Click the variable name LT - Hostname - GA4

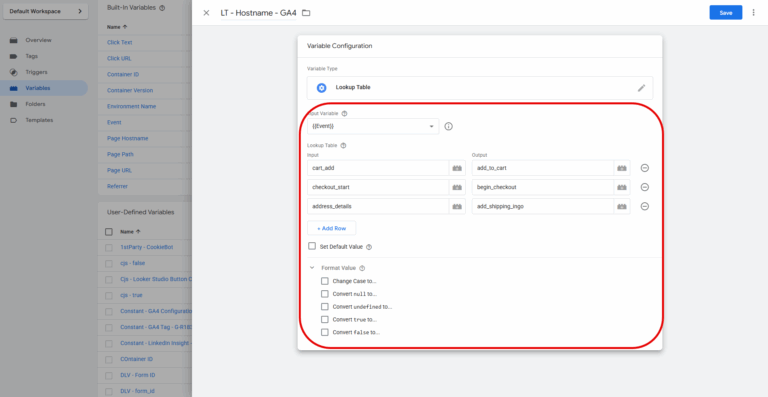(x=258, y=13)
